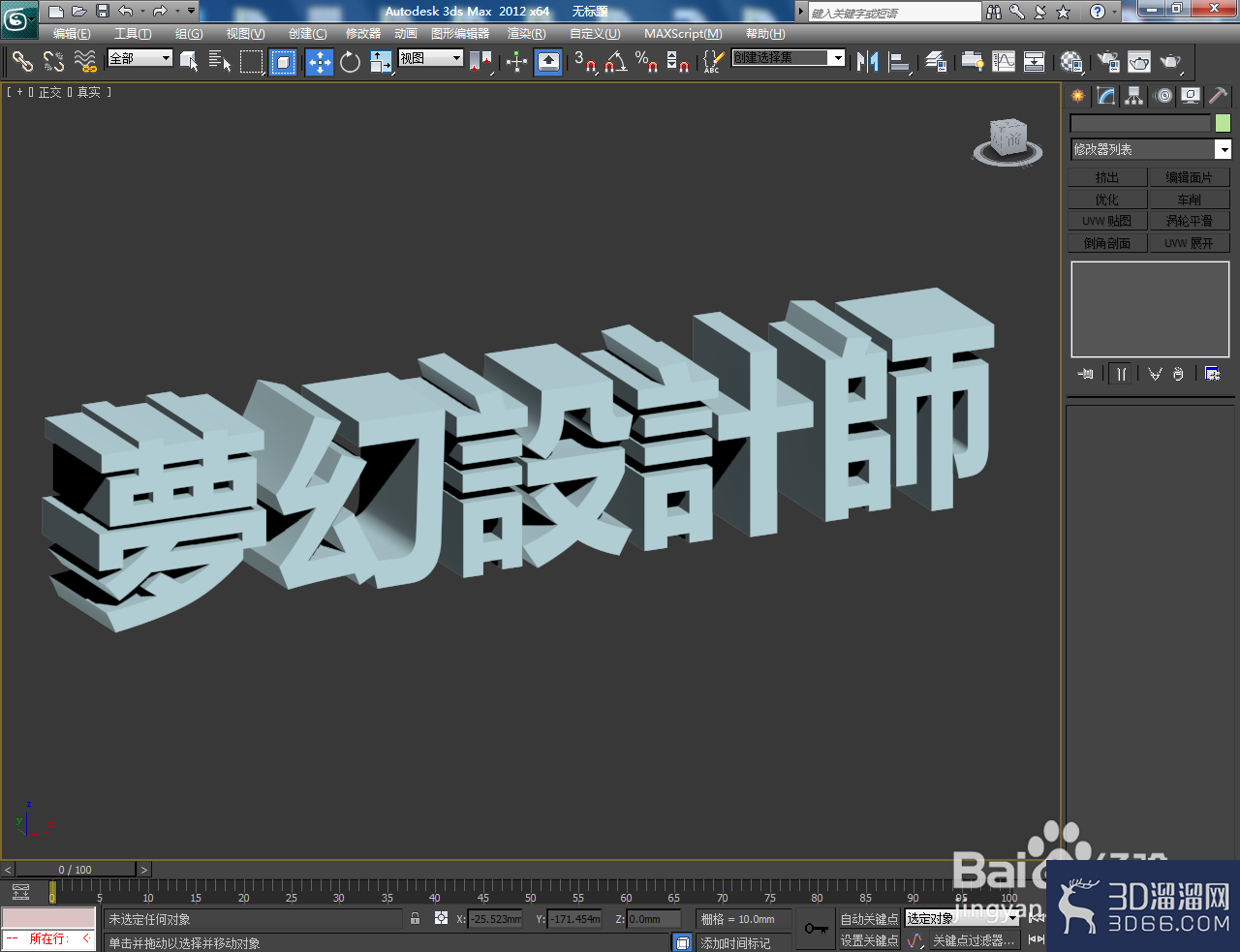Redo the last undone action
Screen dimensions: 1240x952
(x=160, y=12)
